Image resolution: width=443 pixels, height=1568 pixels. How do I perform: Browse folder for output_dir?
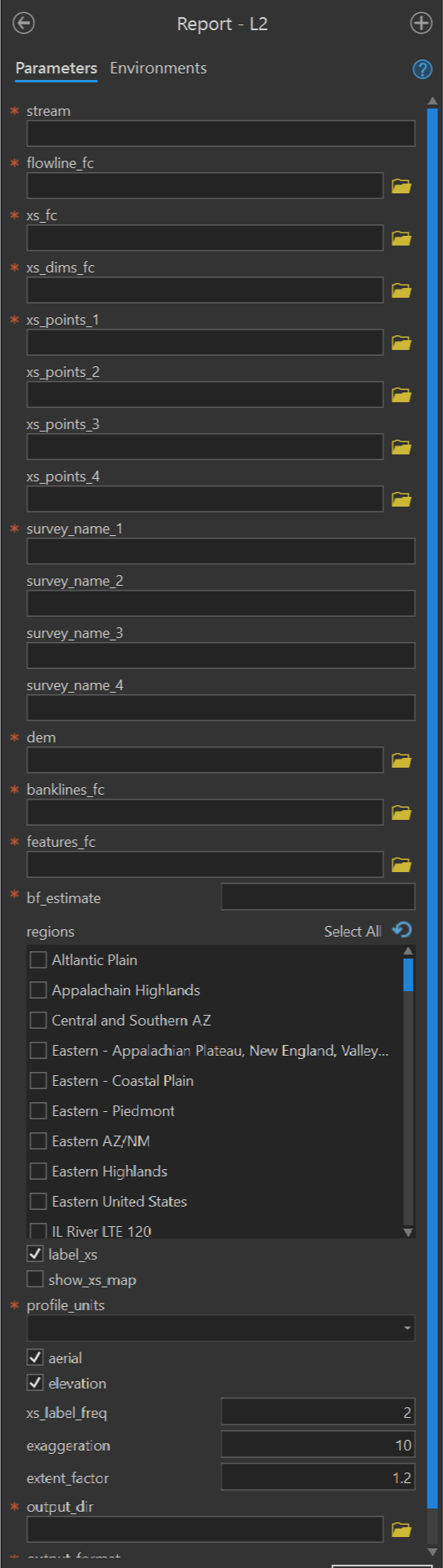[x=401, y=1530]
